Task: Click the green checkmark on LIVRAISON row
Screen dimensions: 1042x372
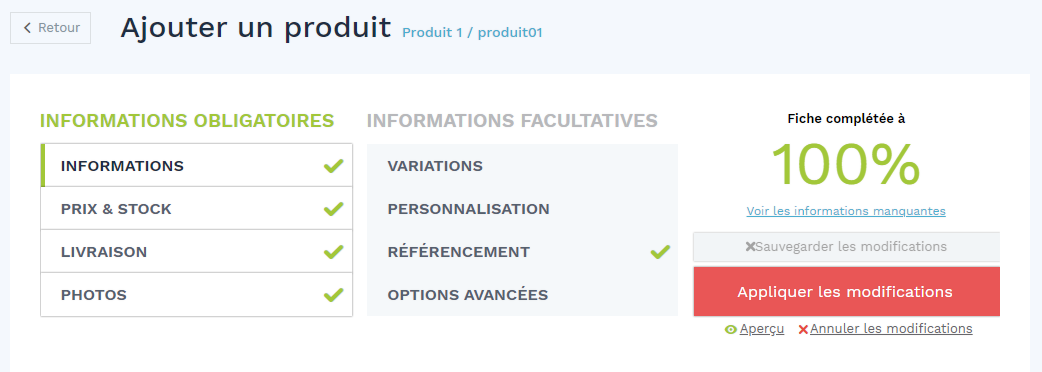Action: pyautogui.click(x=334, y=252)
